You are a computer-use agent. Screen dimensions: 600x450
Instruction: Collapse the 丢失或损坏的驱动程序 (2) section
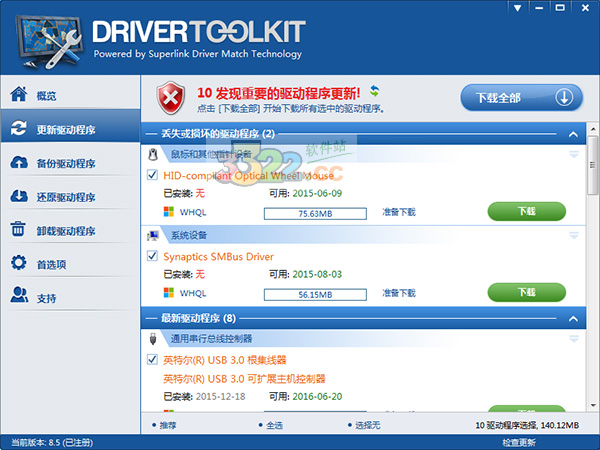point(573,134)
